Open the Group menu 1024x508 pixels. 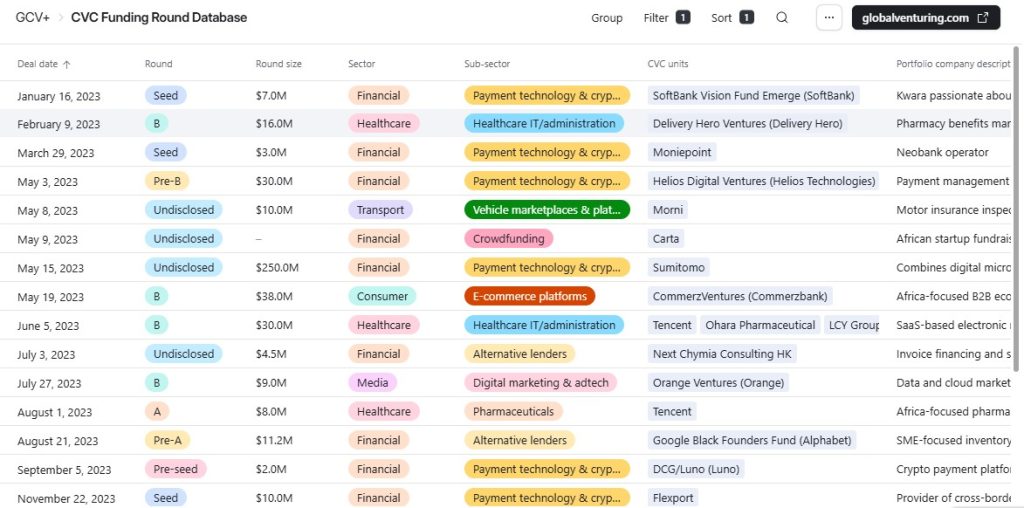point(607,18)
